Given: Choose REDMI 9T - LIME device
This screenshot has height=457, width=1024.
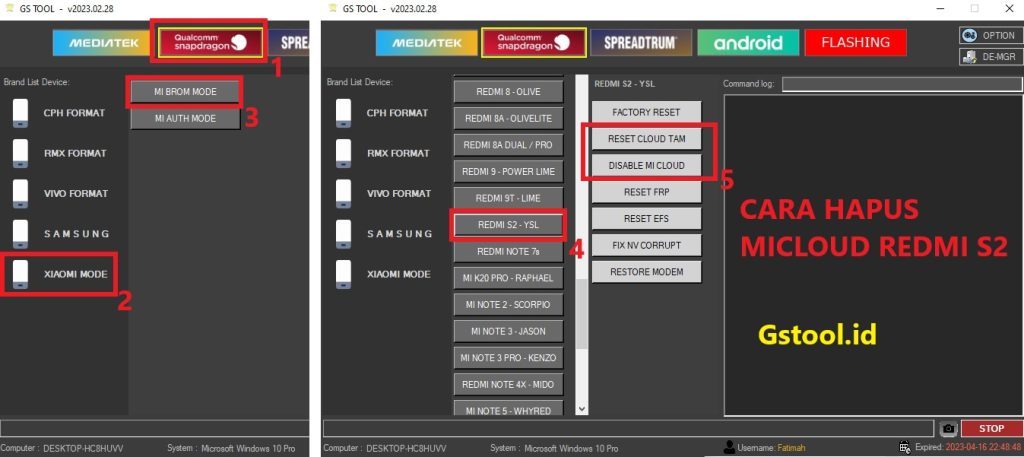Looking at the screenshot, I should point(508,198).
